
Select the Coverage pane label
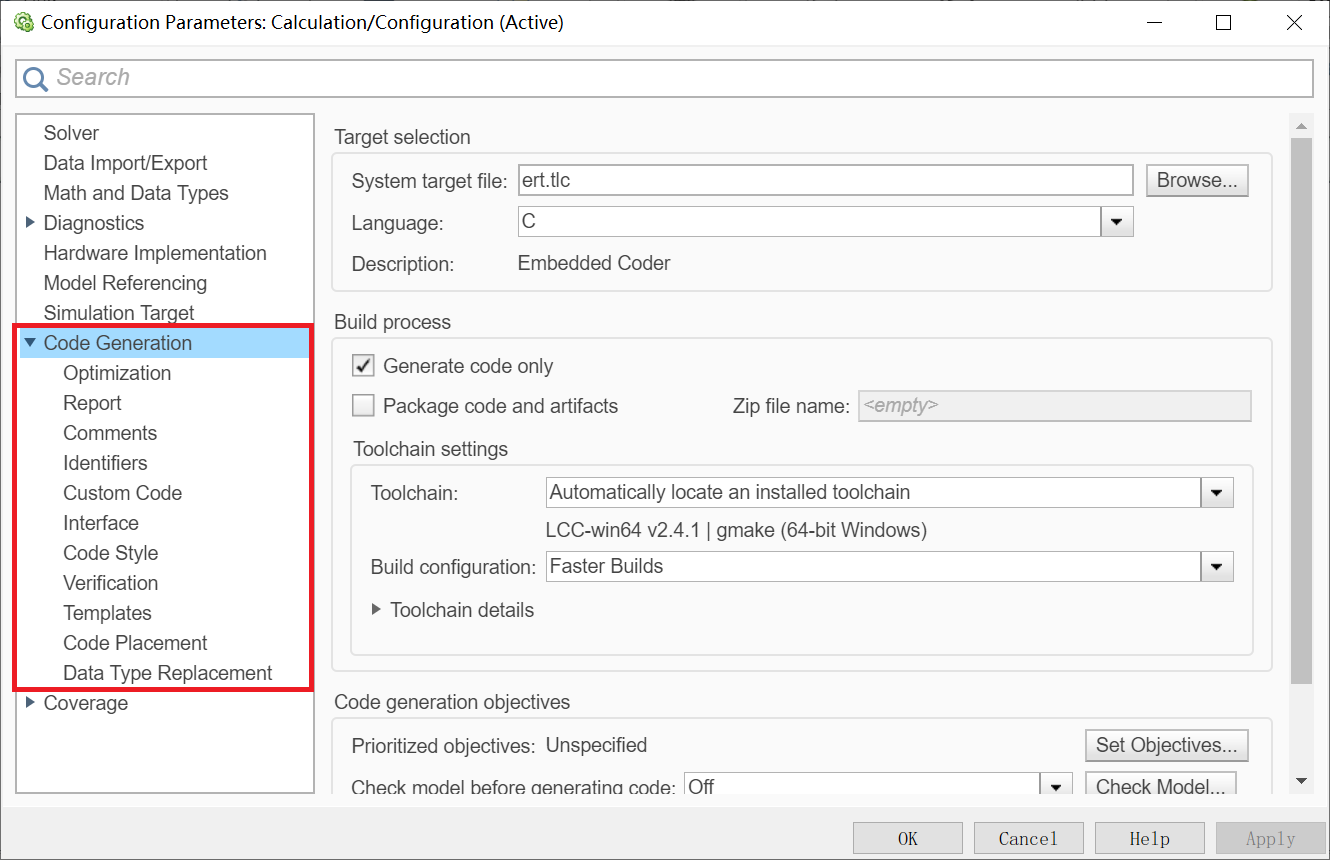tap(85, 703)
